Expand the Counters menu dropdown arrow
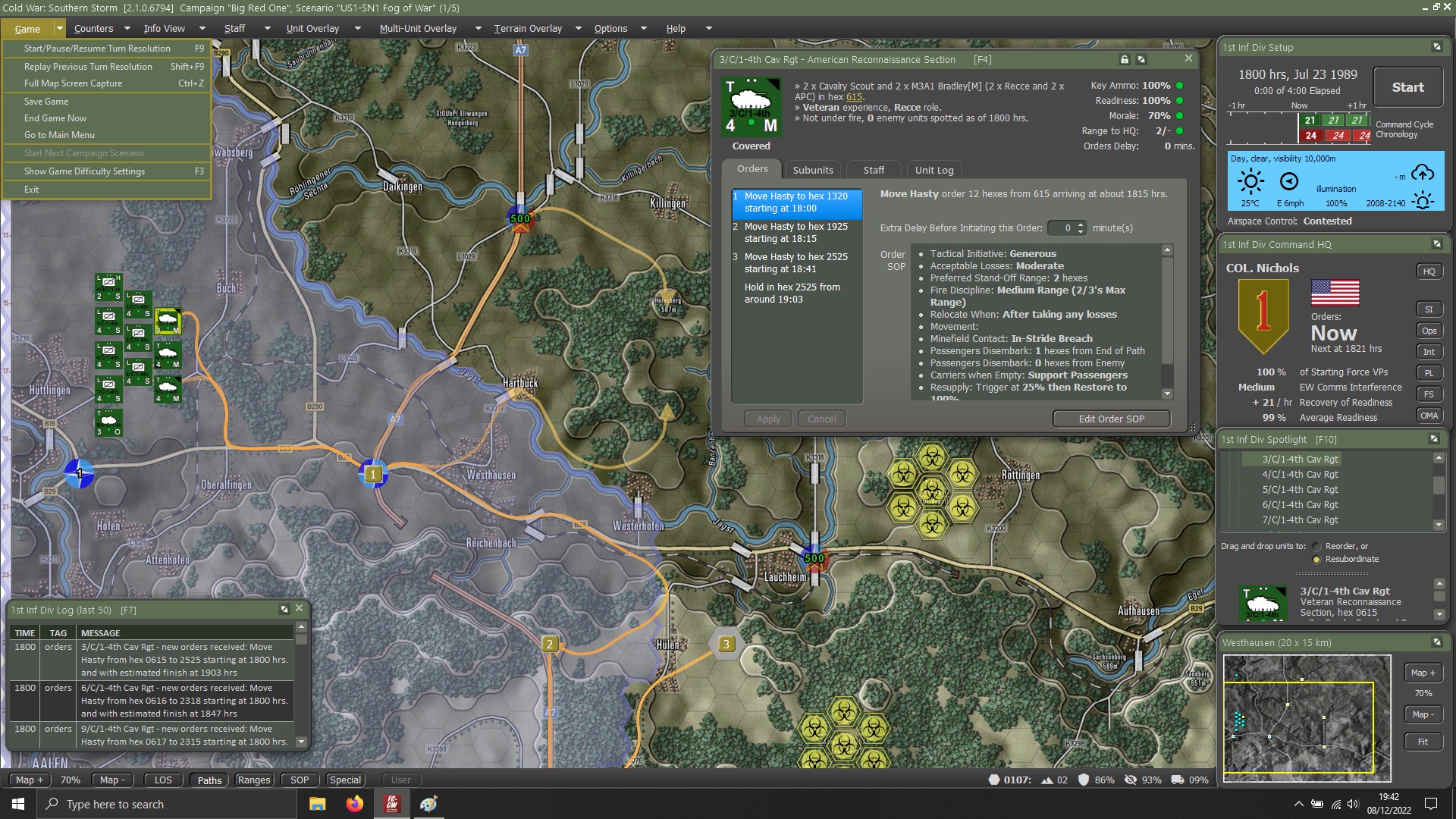Image resolution: width=1456 pixels, height=819 pixels. [x=127, y=29]
